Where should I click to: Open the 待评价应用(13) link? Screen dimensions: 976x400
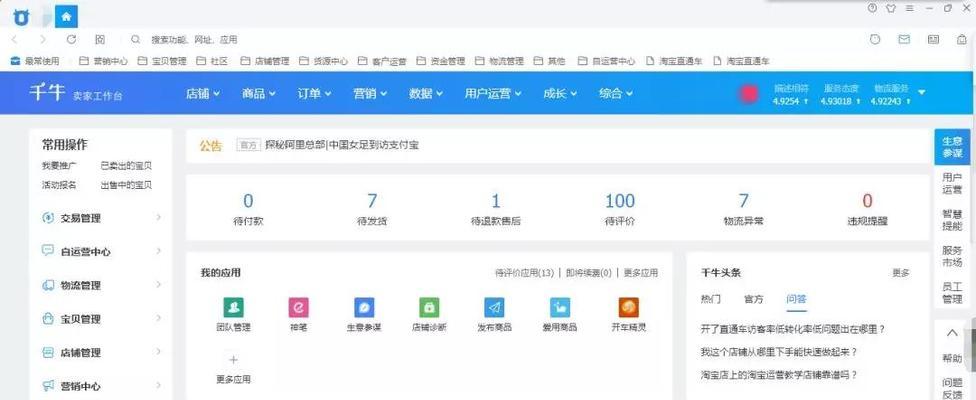tap(524, 272)
